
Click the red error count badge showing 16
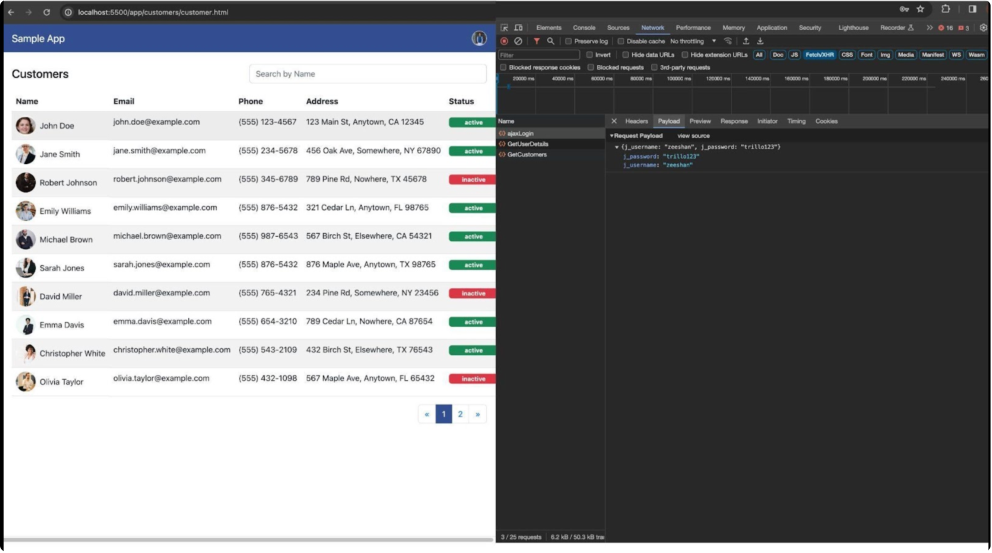tap(946, 28)
